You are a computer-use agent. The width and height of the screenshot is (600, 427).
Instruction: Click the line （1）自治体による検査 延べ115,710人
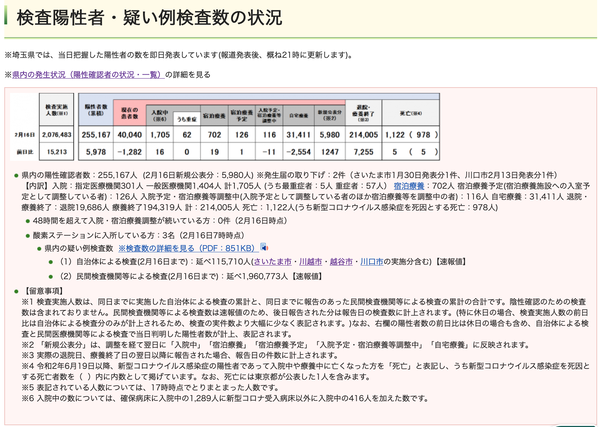(262, 262)
